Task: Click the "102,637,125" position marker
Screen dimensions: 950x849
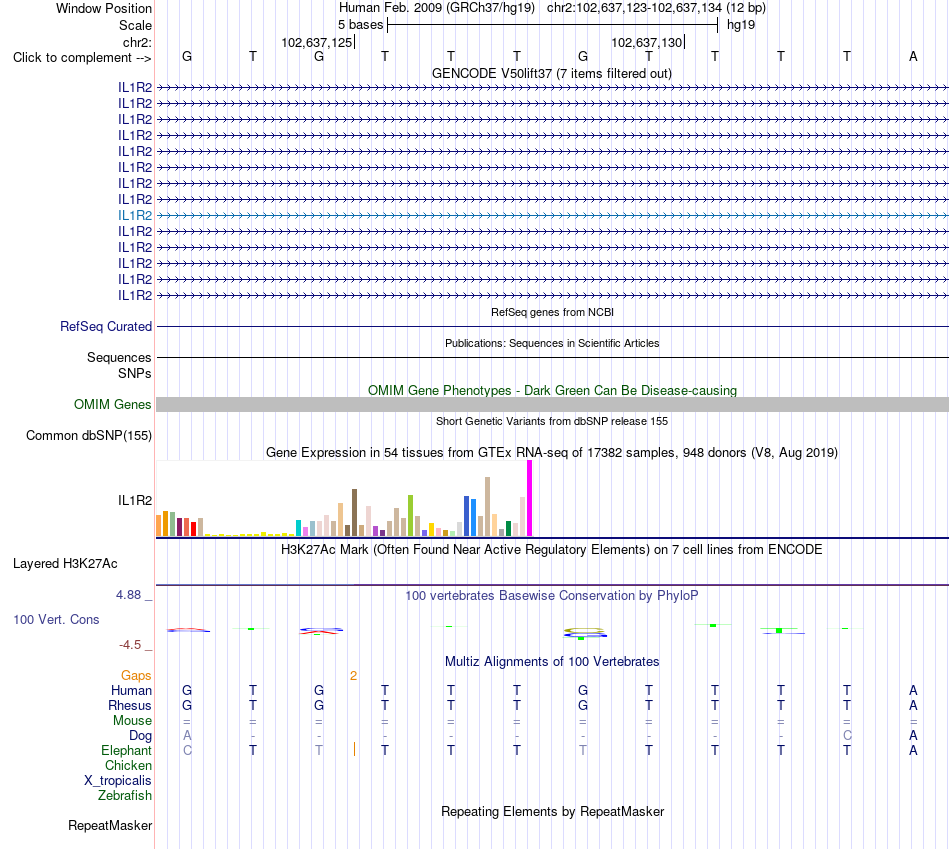Action: click(317, 43)
